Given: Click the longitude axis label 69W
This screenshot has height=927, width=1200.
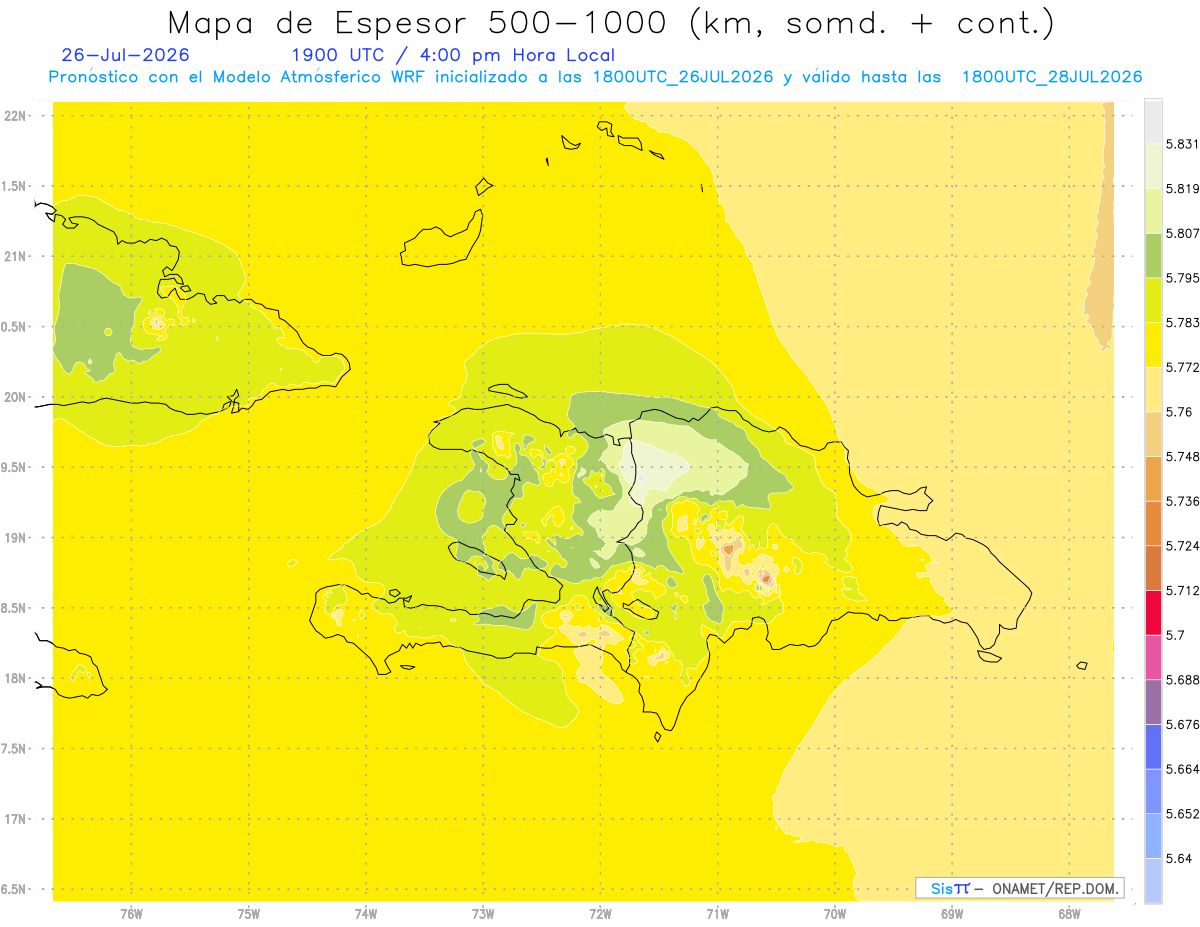Looking at the screenshot, I should [951, 913].
